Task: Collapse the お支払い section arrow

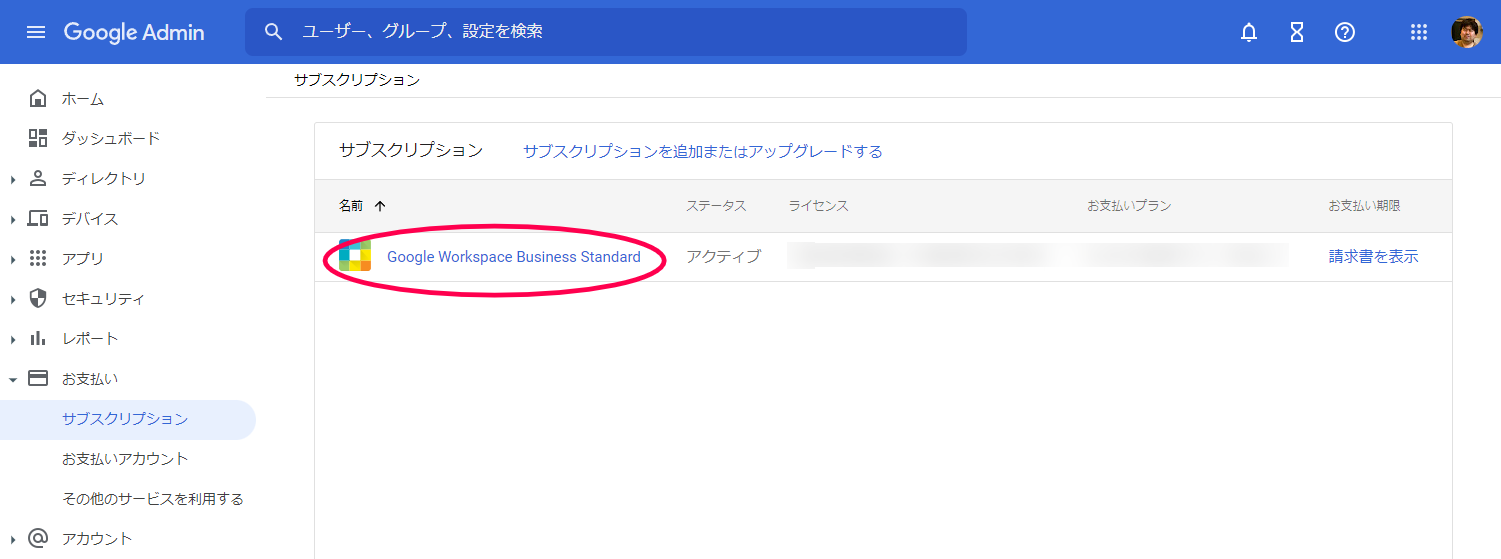Action: 13,379
